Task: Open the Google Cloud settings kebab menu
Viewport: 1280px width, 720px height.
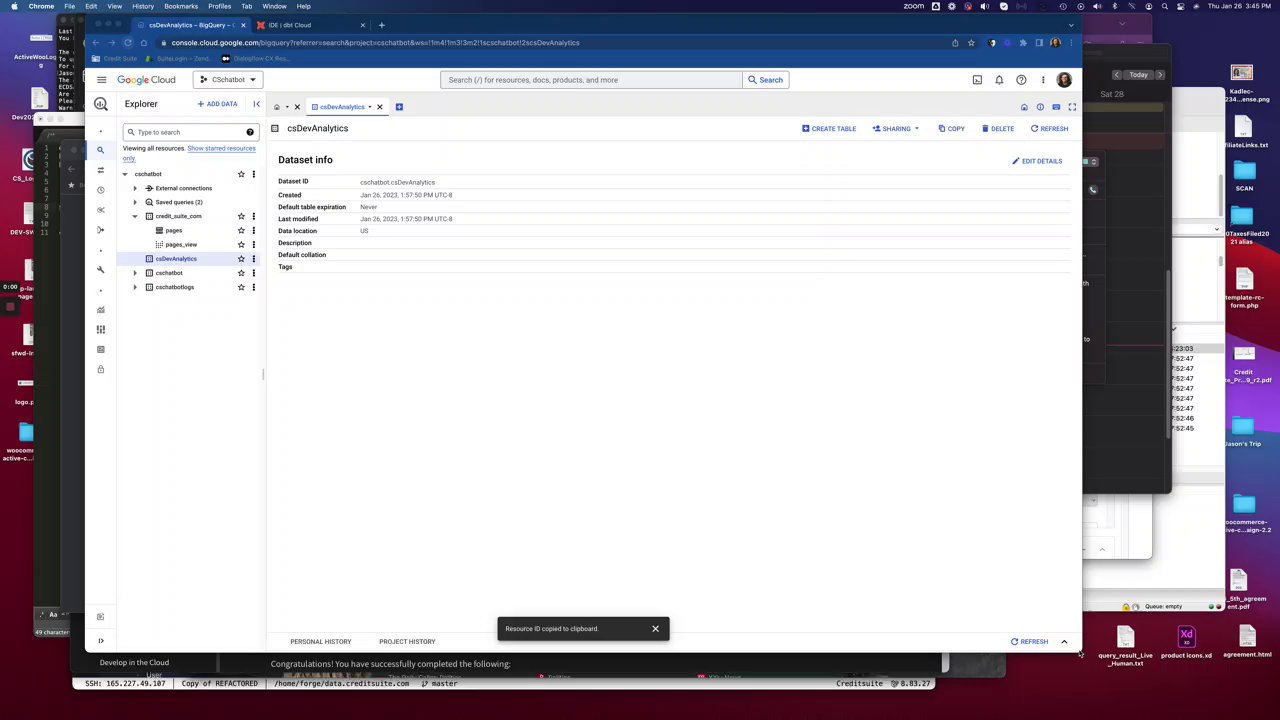Action: (1043, 80)
